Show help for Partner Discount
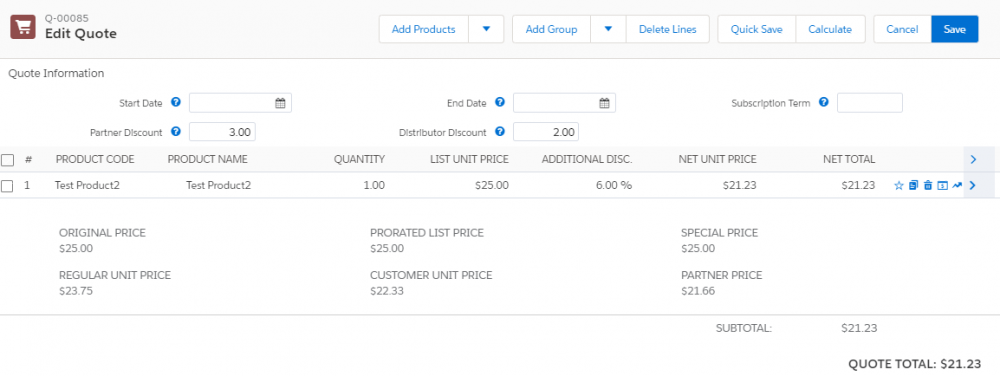This screenshot has height=376, width=1000. tap(176, 132)
